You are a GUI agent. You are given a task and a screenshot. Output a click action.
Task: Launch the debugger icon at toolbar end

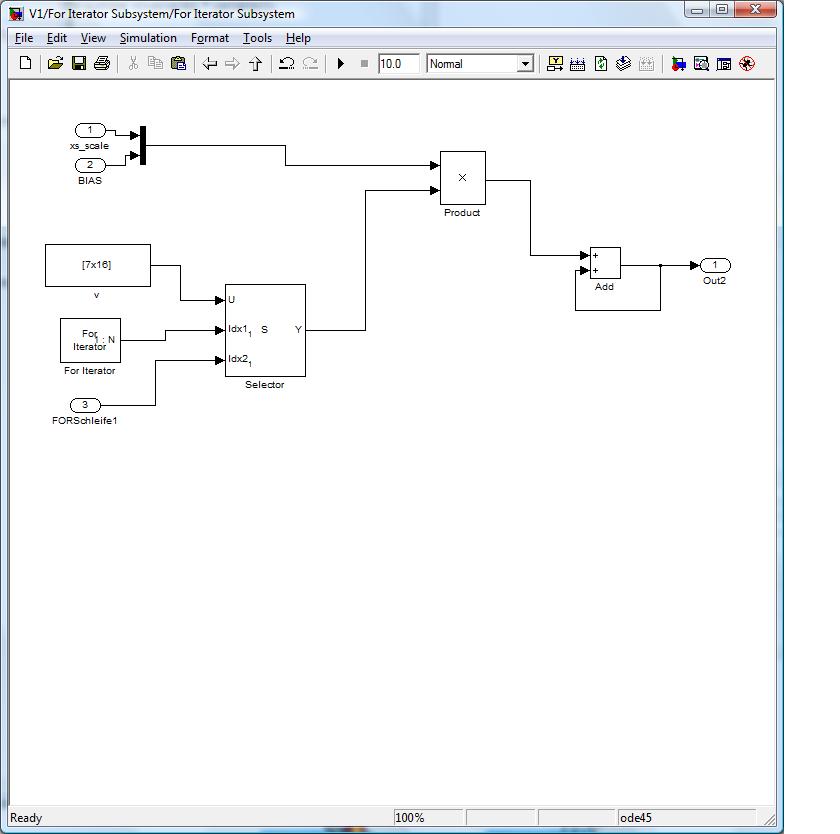click(747, 63)
